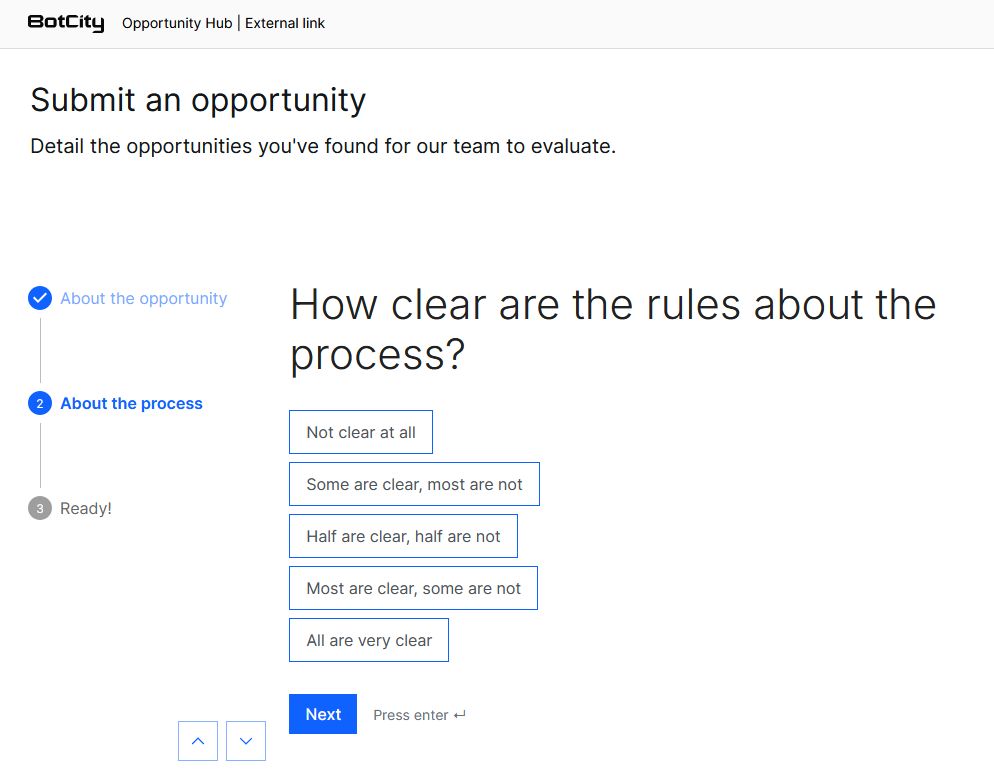994x784 pixels.
Task: Click the Opportunity Hub header link
Action: [x=177, y=23]
